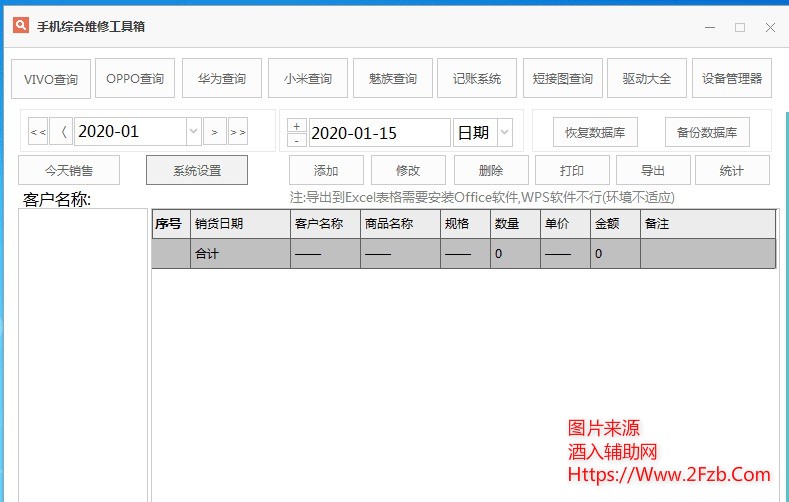Open the 日期 dropdown arrow
The image size is (789, 502).
coord(503,132)
